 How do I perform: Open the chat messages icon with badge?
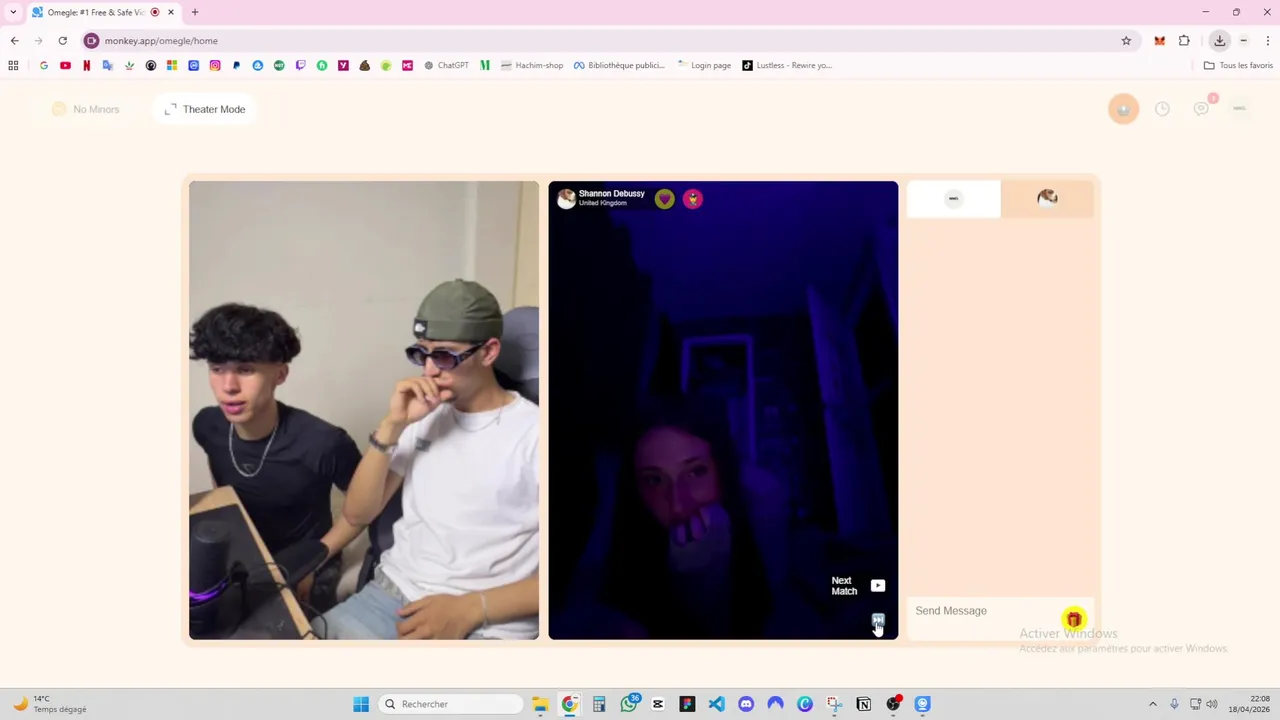coord(1202,108)
